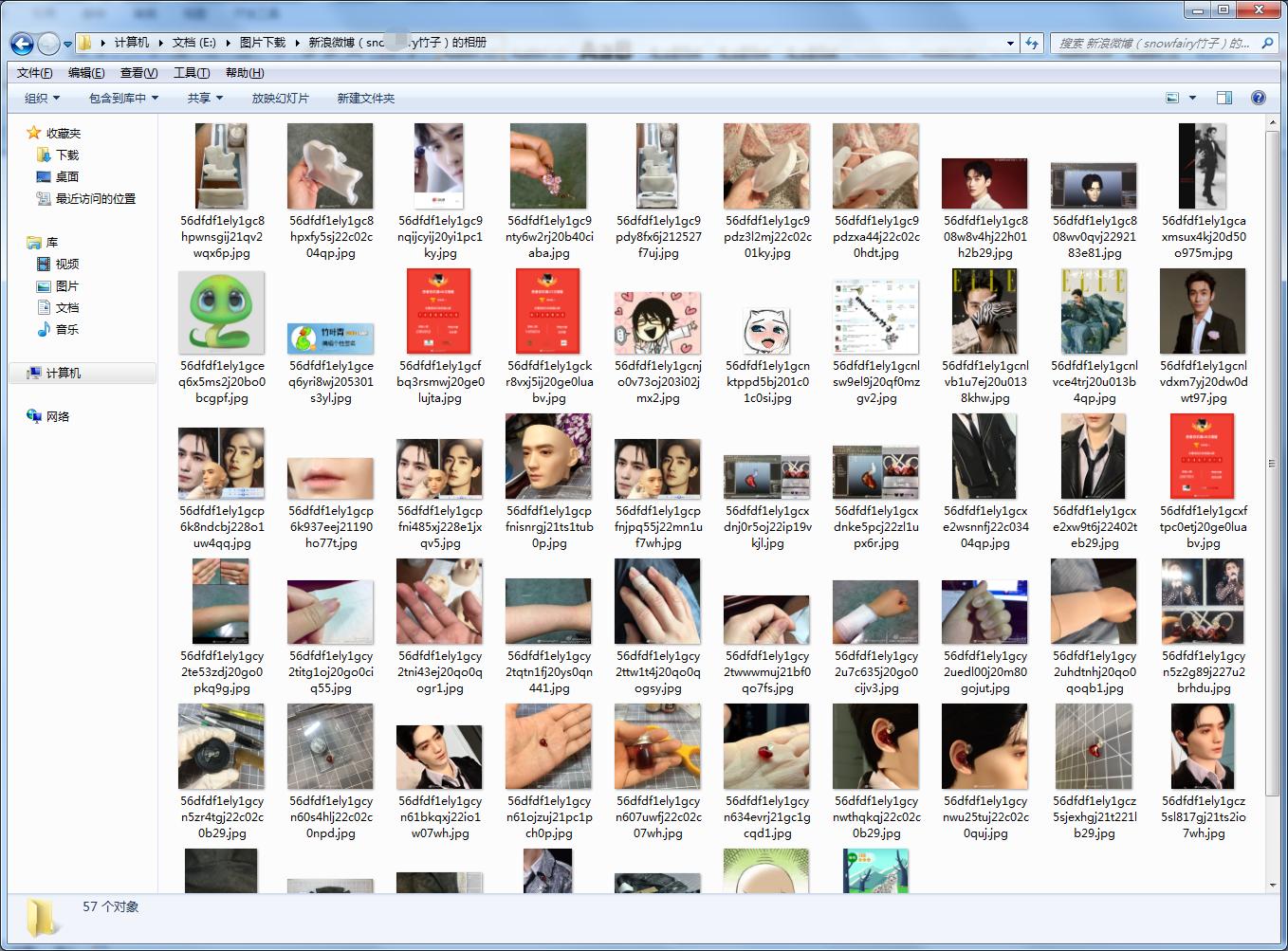Select the flower pendant image nty6w2rj20b40ciaba.jpg

(548, 166)
